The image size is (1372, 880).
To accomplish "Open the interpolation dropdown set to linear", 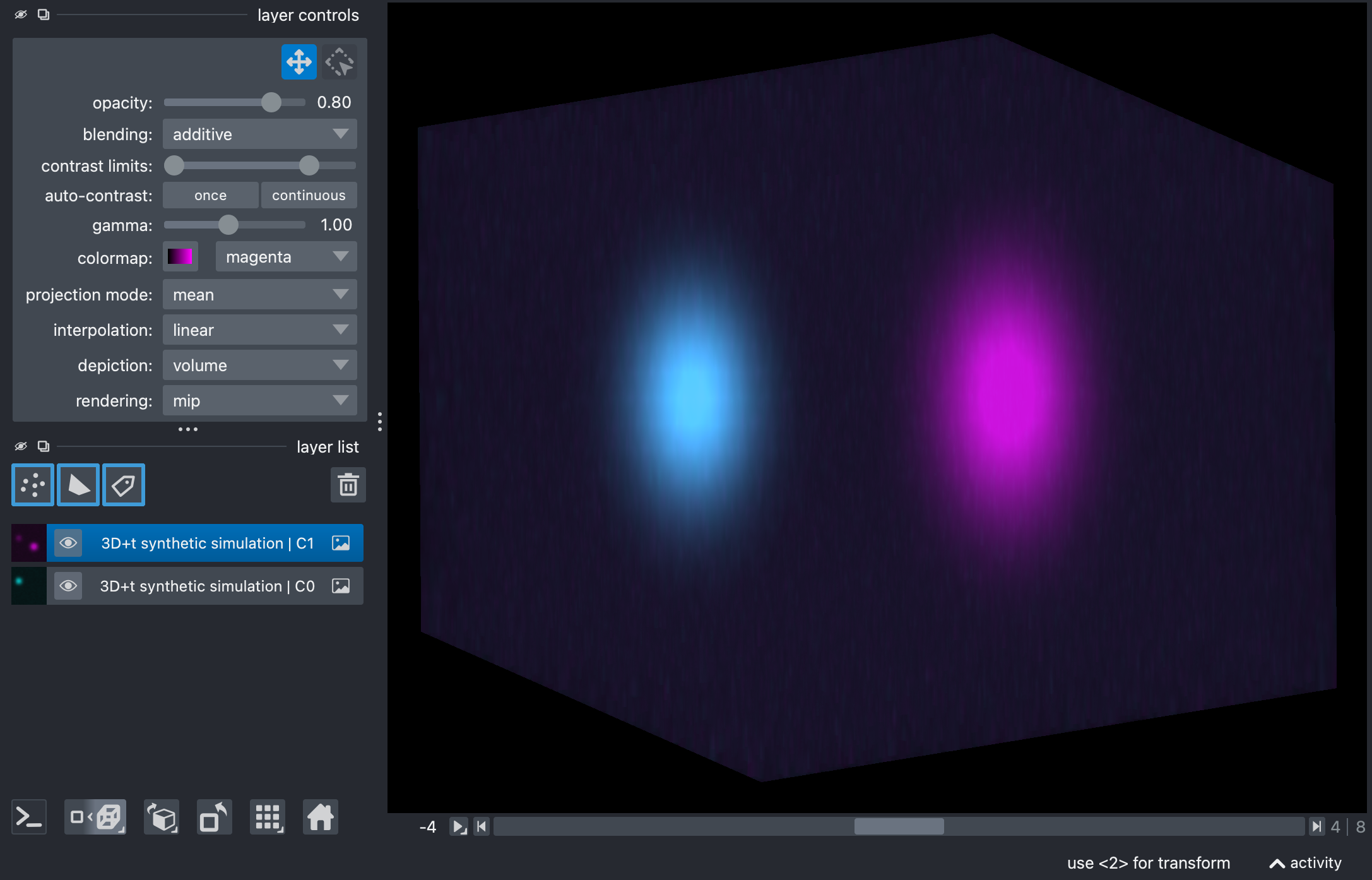I will click(260, 330).
